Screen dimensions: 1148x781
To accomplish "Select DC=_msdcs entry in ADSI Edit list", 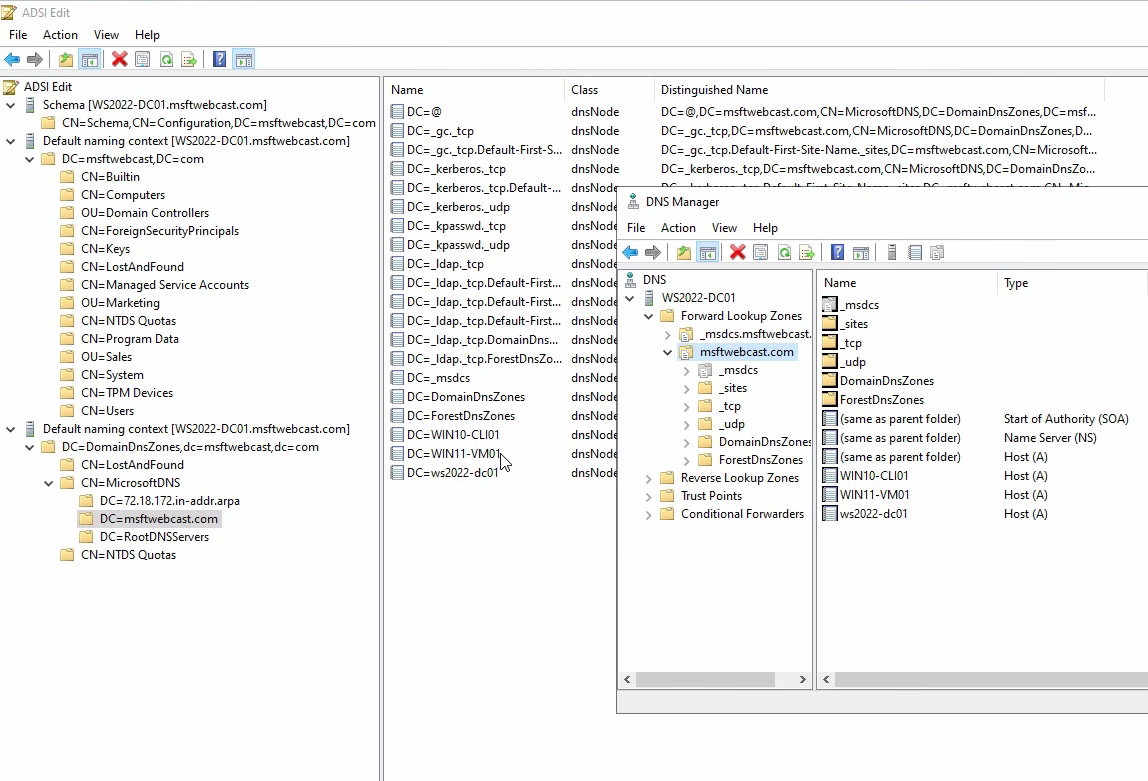I will [x=439, y=378].
